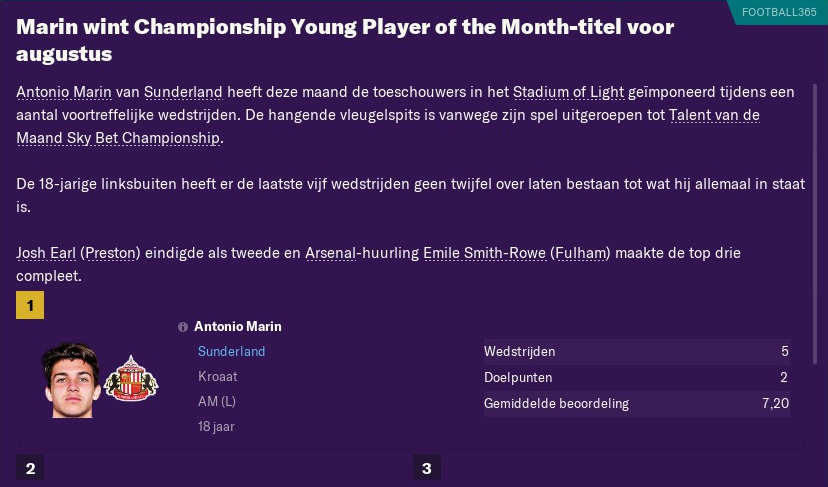Select the rank 3 badge
The height and width of the screenshot is (487, 828).
tap(426, 468)
